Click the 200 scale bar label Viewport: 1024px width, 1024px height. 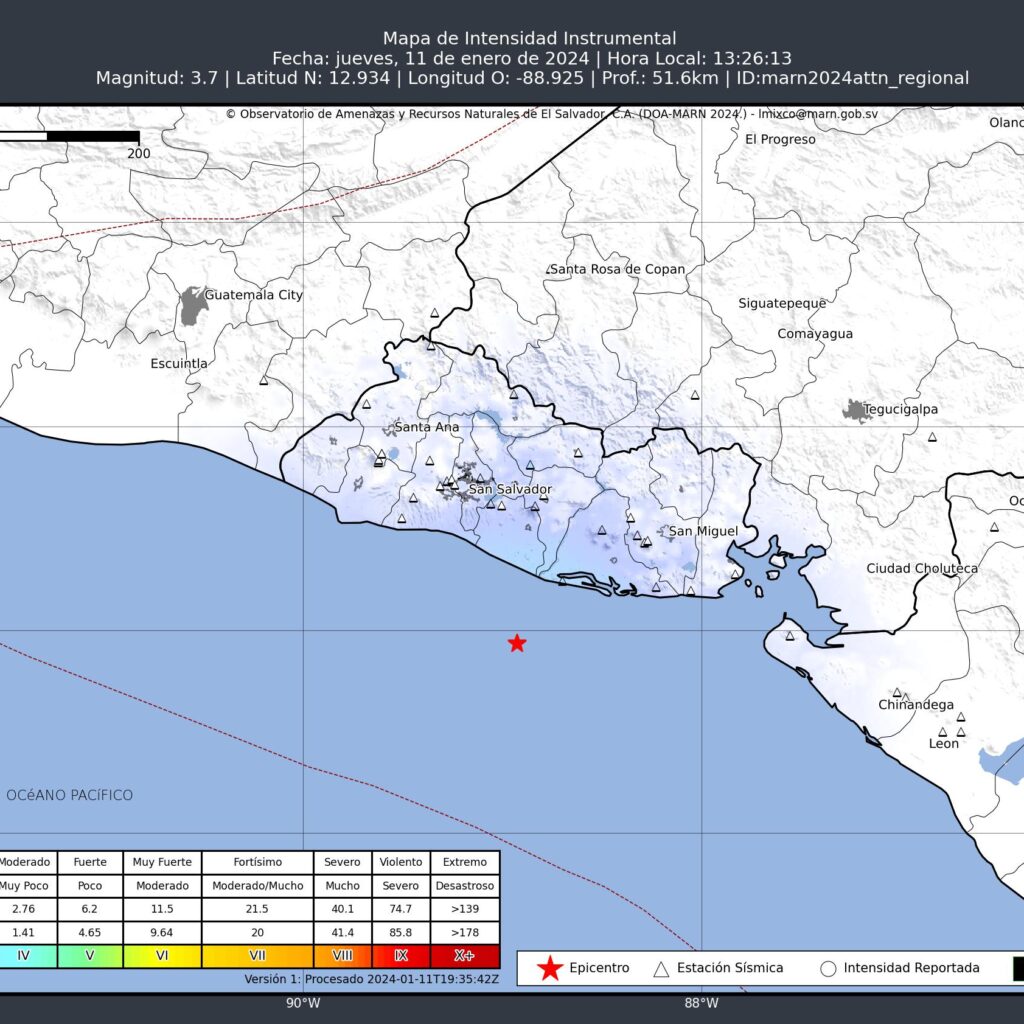point(139,153)
